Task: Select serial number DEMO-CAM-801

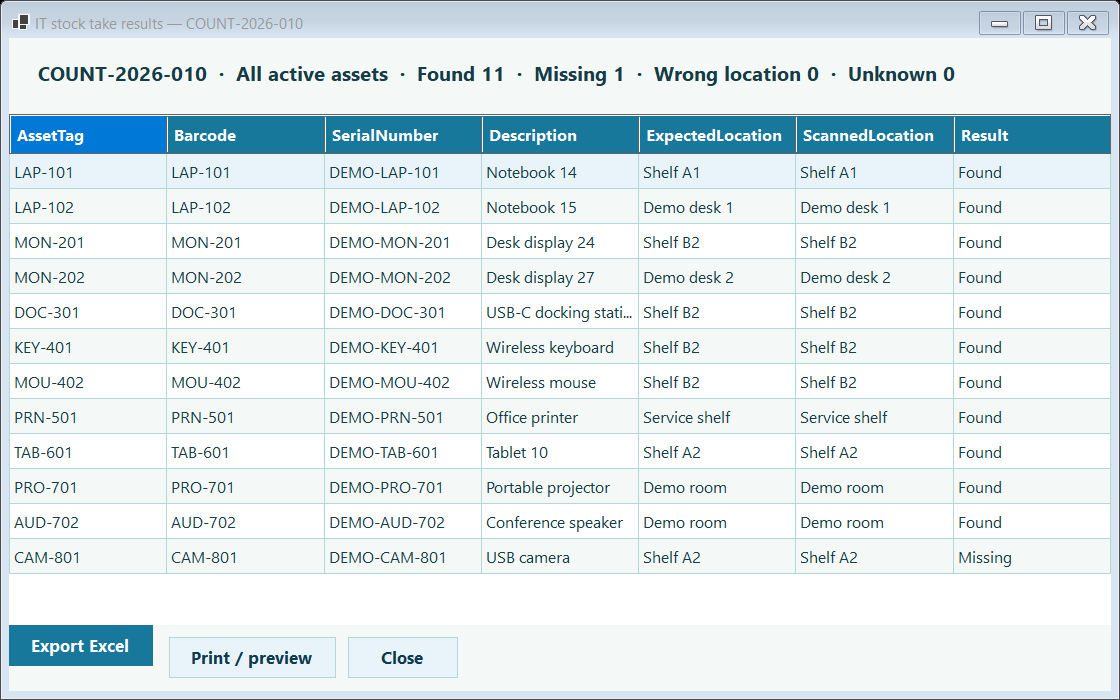Action: coord(403,557)
